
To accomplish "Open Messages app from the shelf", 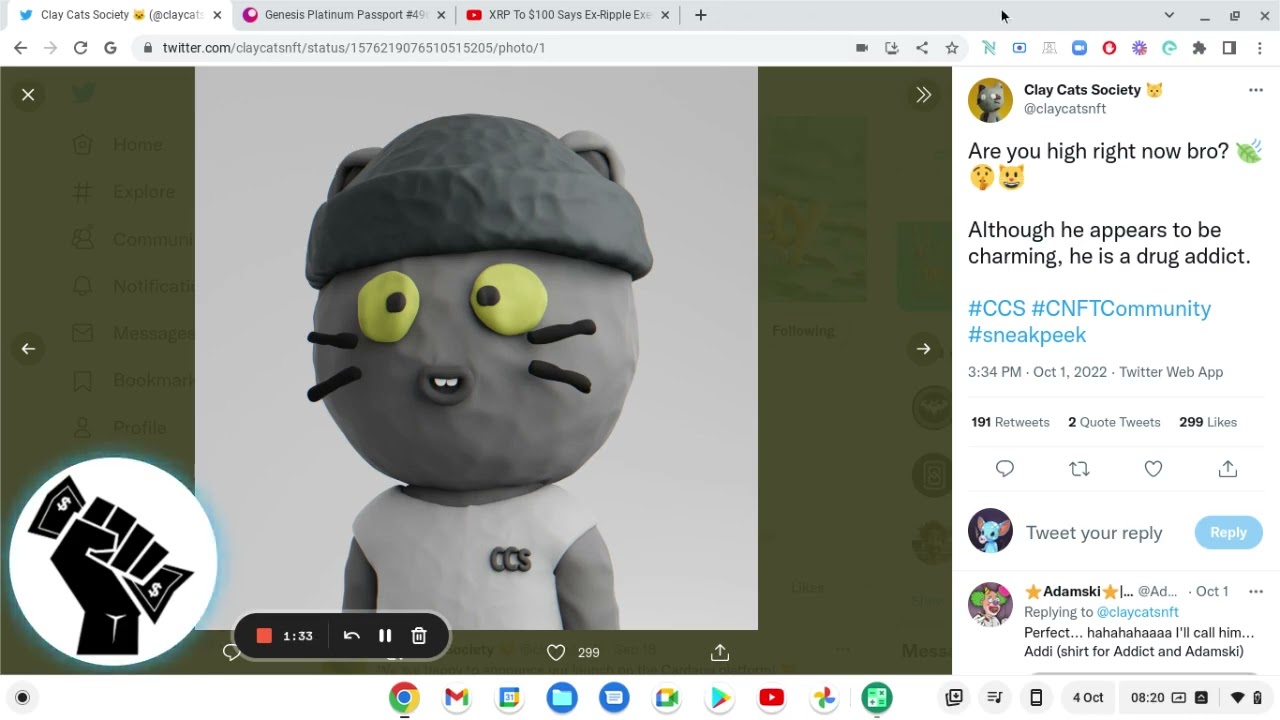I will [614, 698].
